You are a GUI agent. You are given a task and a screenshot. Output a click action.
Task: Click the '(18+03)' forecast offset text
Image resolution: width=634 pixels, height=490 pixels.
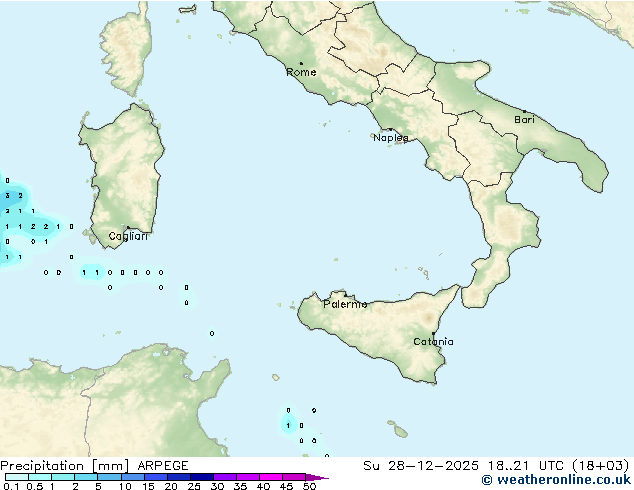click(x=600, y=466)
